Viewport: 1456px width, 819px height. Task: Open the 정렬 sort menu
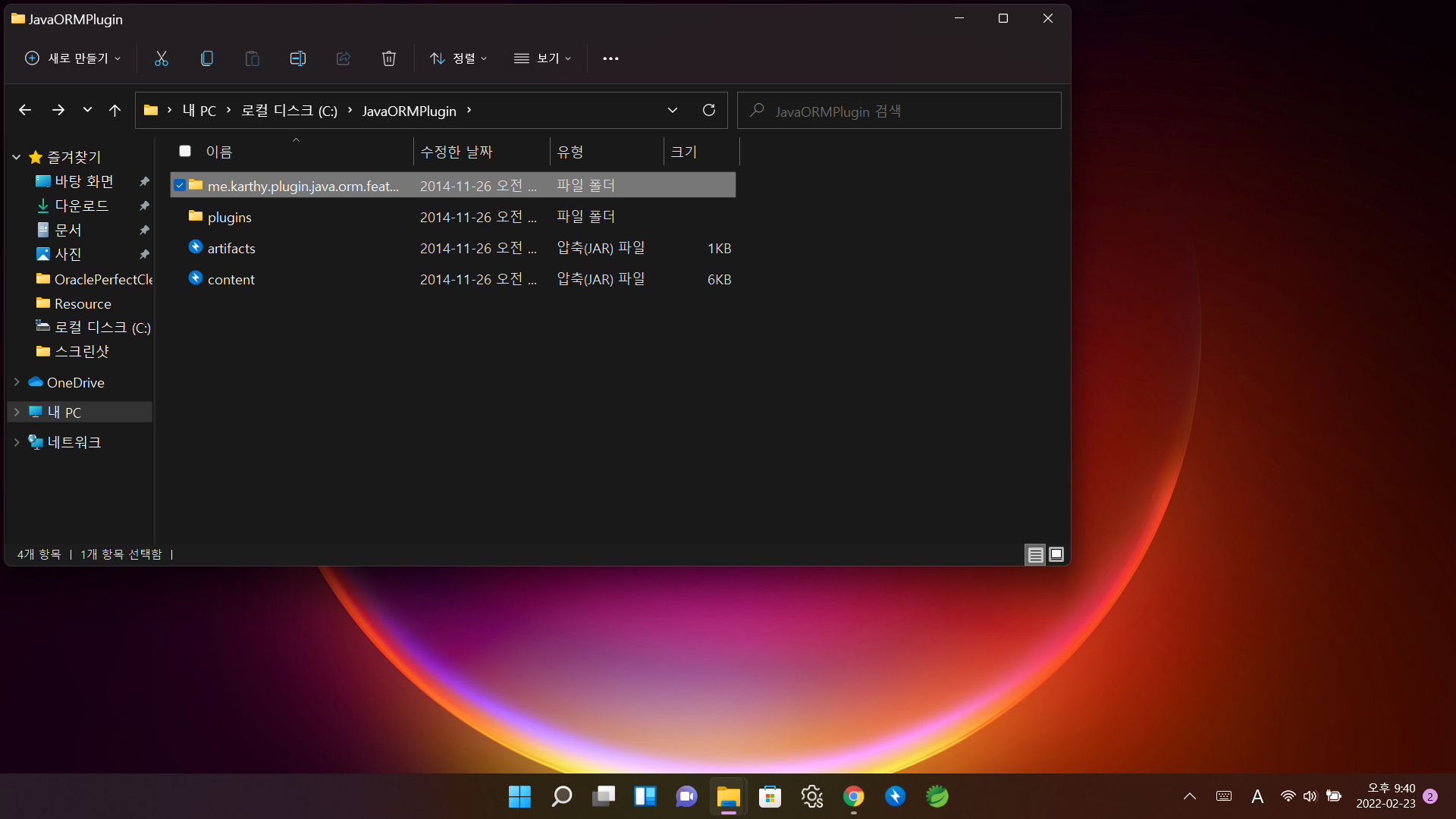pyautogui.click(x=458, y=58)
